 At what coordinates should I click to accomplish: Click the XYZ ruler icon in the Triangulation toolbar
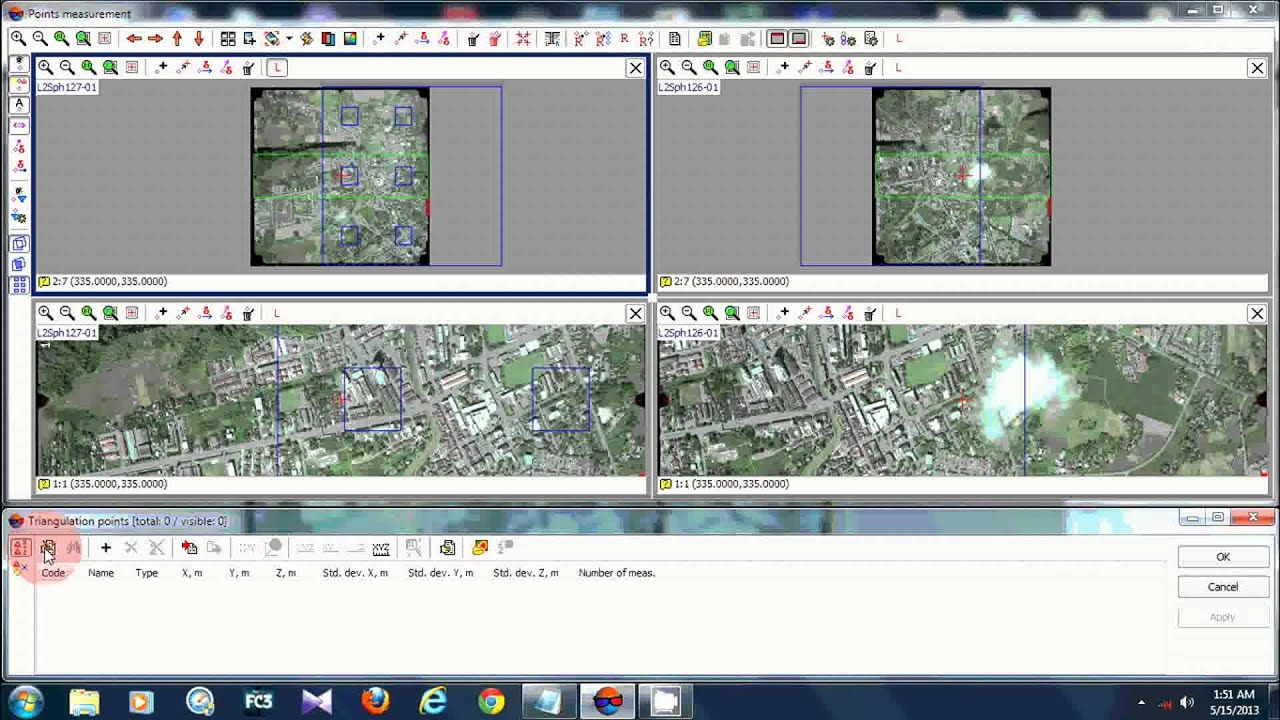pyautogui.click(x=381, y=547)
